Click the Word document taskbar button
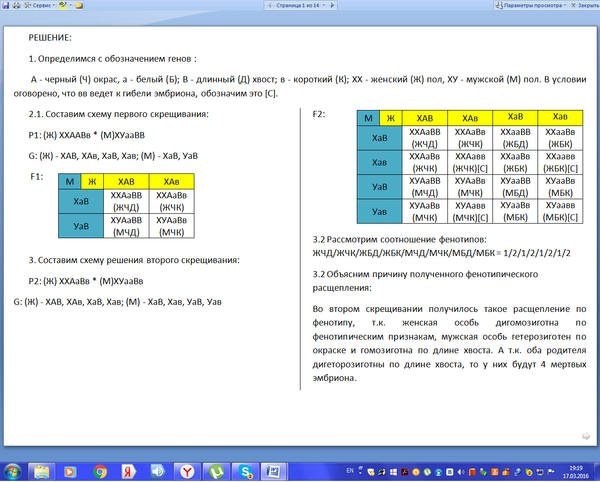This screenshot has height=482, width=600. coord(273,470)
